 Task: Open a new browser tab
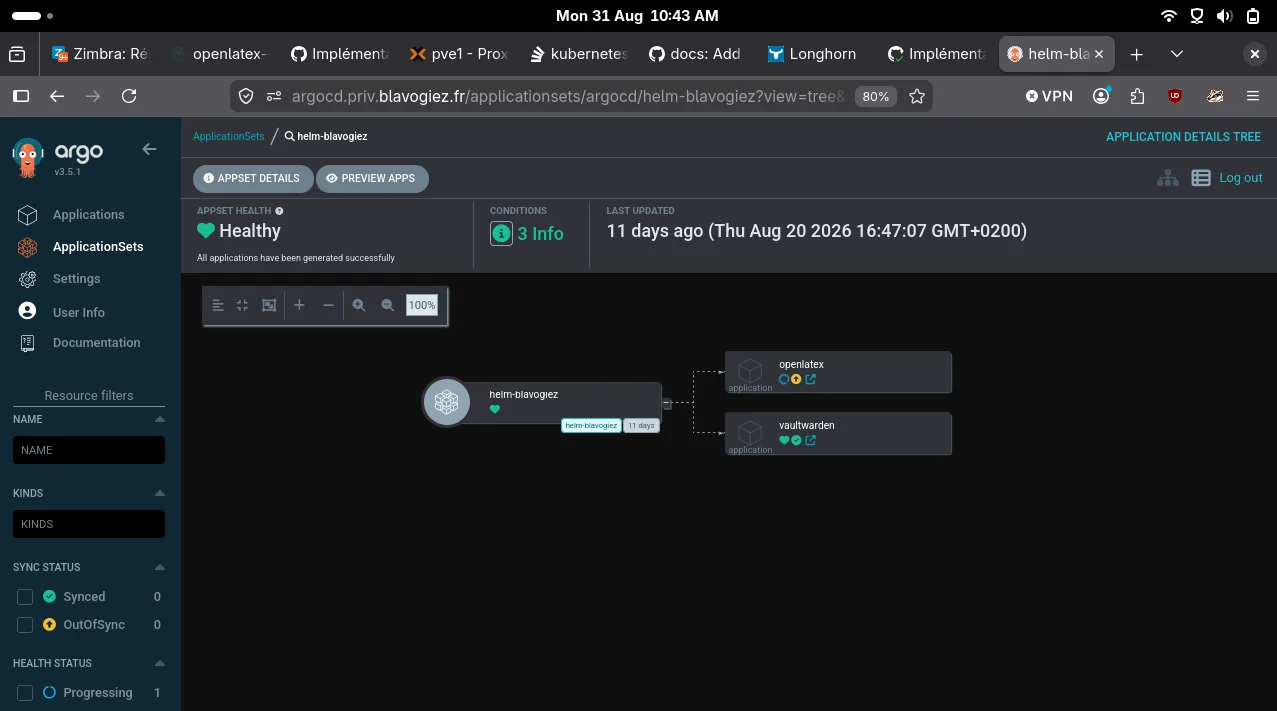1136,54
